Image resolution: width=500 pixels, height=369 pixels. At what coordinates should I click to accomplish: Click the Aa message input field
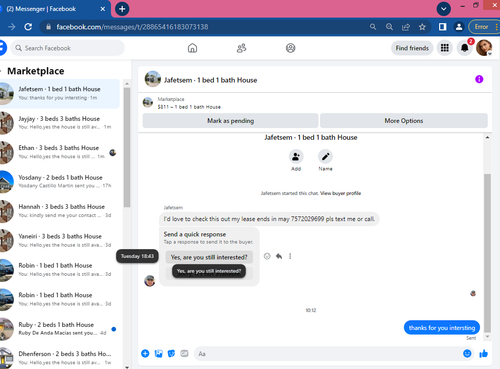point(328,354)
